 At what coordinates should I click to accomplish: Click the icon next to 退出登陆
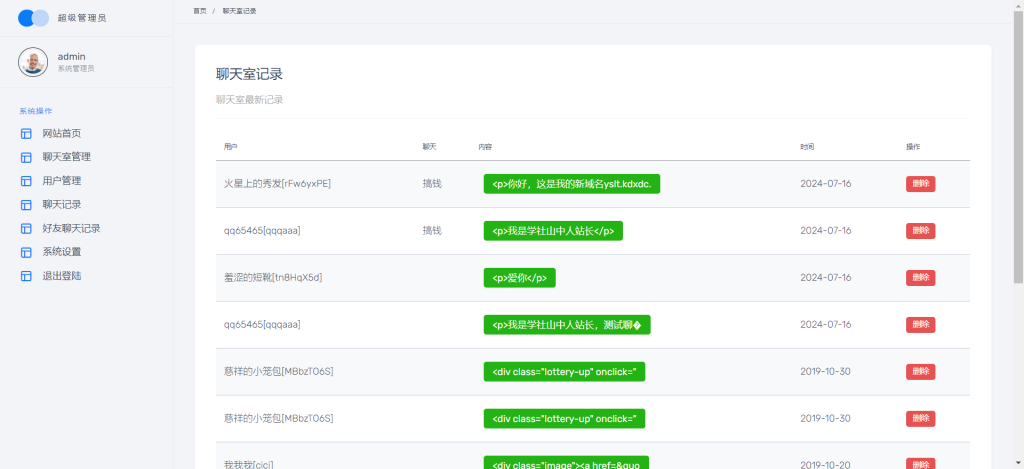tap(26, 276)
